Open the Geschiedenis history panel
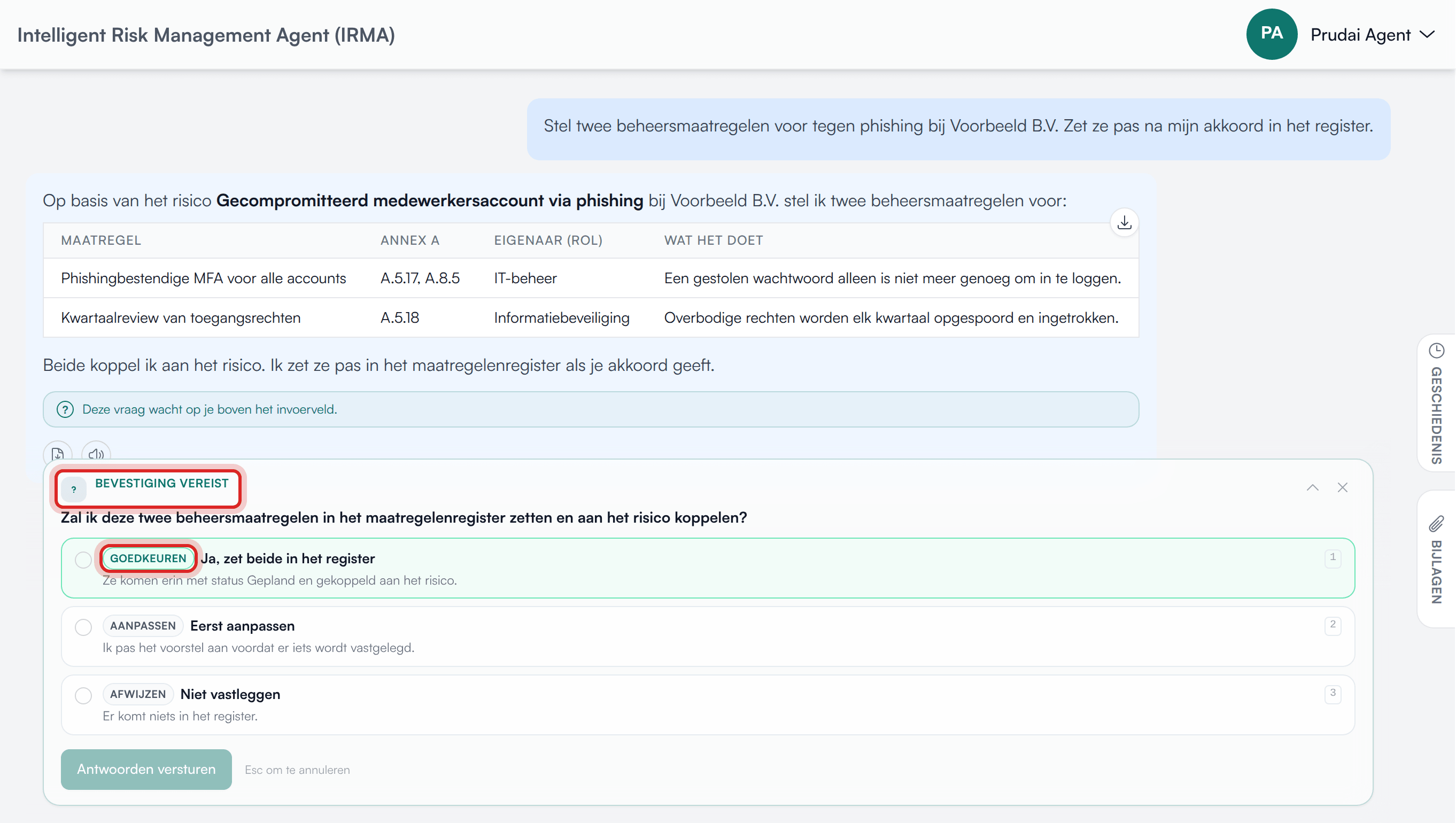The width and height of the screenshot is (1456, 823). [1436, 402]
